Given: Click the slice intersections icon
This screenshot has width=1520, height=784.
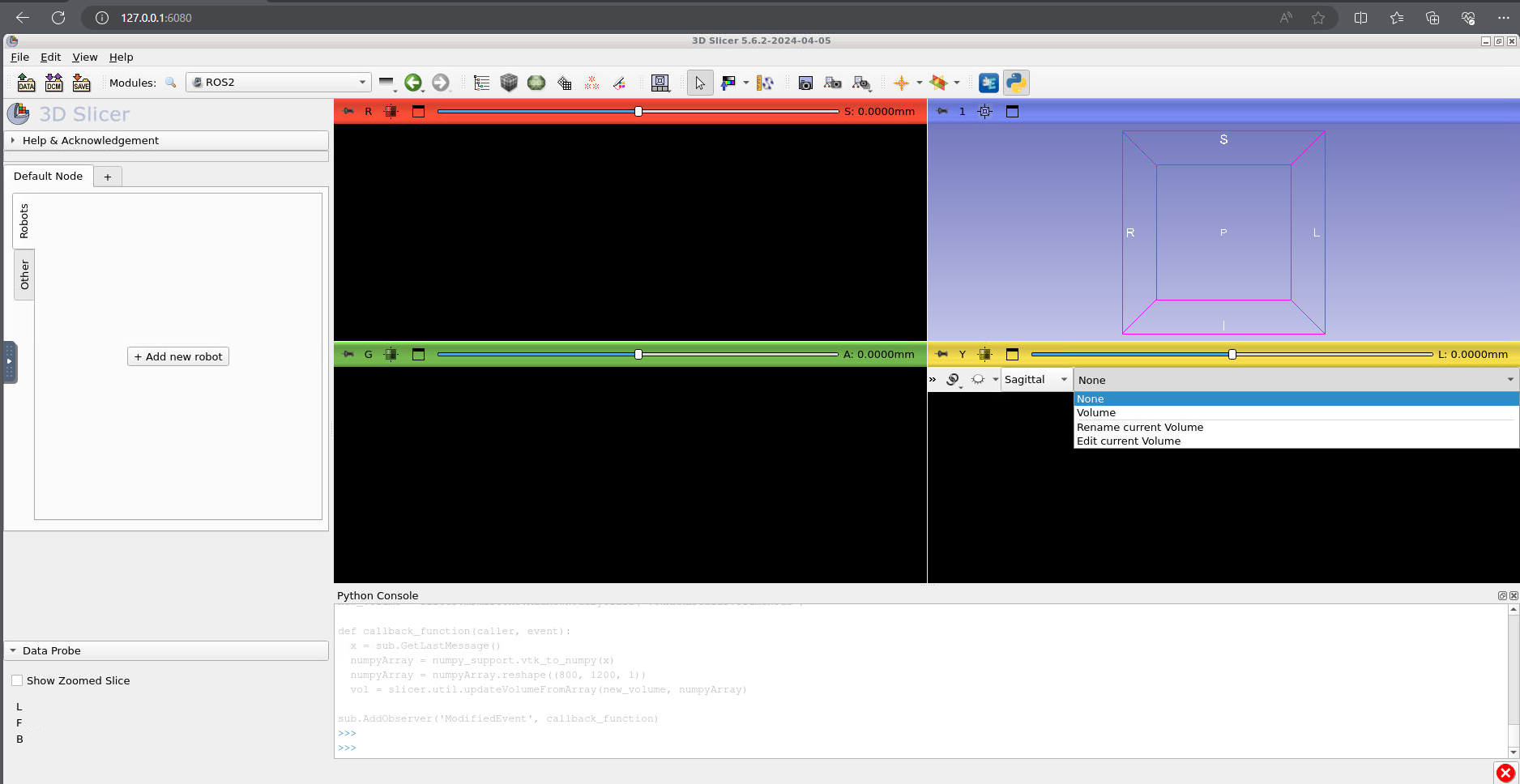Looking at the screenshot, I should click(939, 83).
